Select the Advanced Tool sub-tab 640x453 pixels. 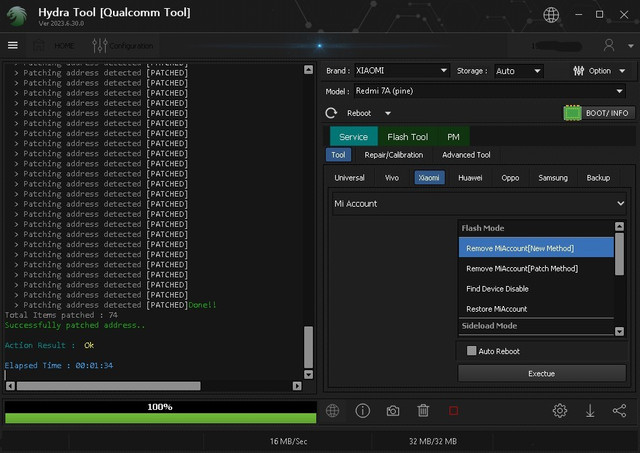[x=466, y=155]
